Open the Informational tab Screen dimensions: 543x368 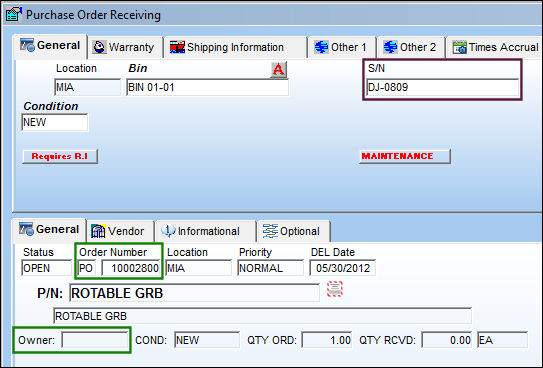[206, 231]
